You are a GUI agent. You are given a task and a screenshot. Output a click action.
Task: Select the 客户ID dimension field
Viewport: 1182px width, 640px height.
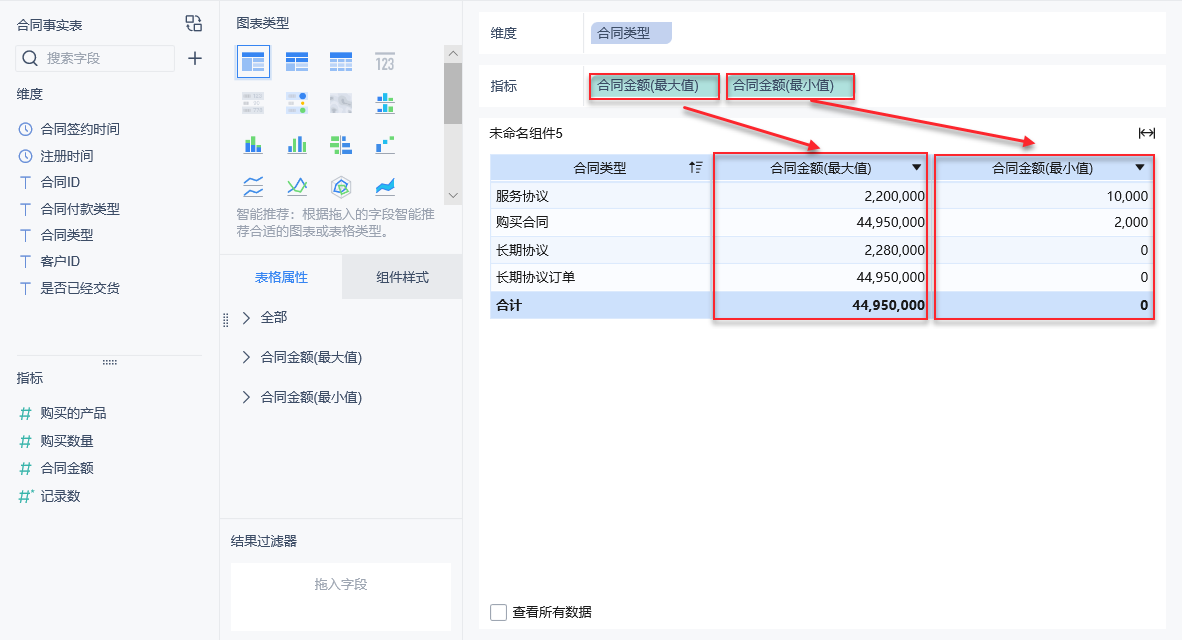point(60,261)
